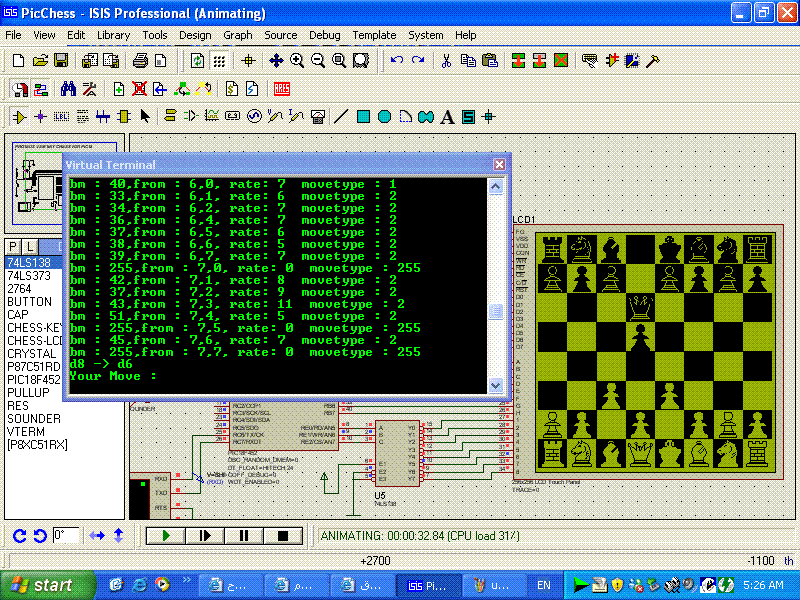The width and height of the screenshot is (800, 600).
Task: Click the P pick devices button
Action: coord(13,247)
